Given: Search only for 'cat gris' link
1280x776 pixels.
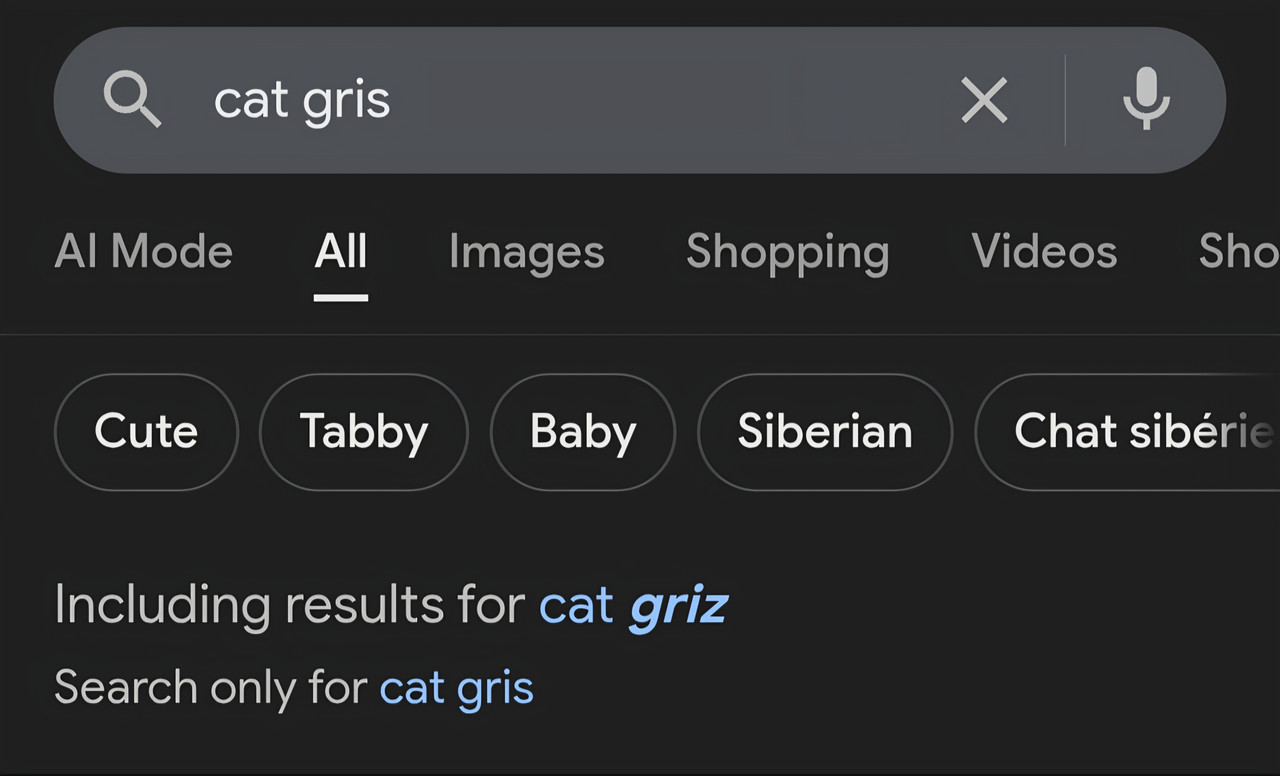Looking at the screenshot, I should (456, 688).
